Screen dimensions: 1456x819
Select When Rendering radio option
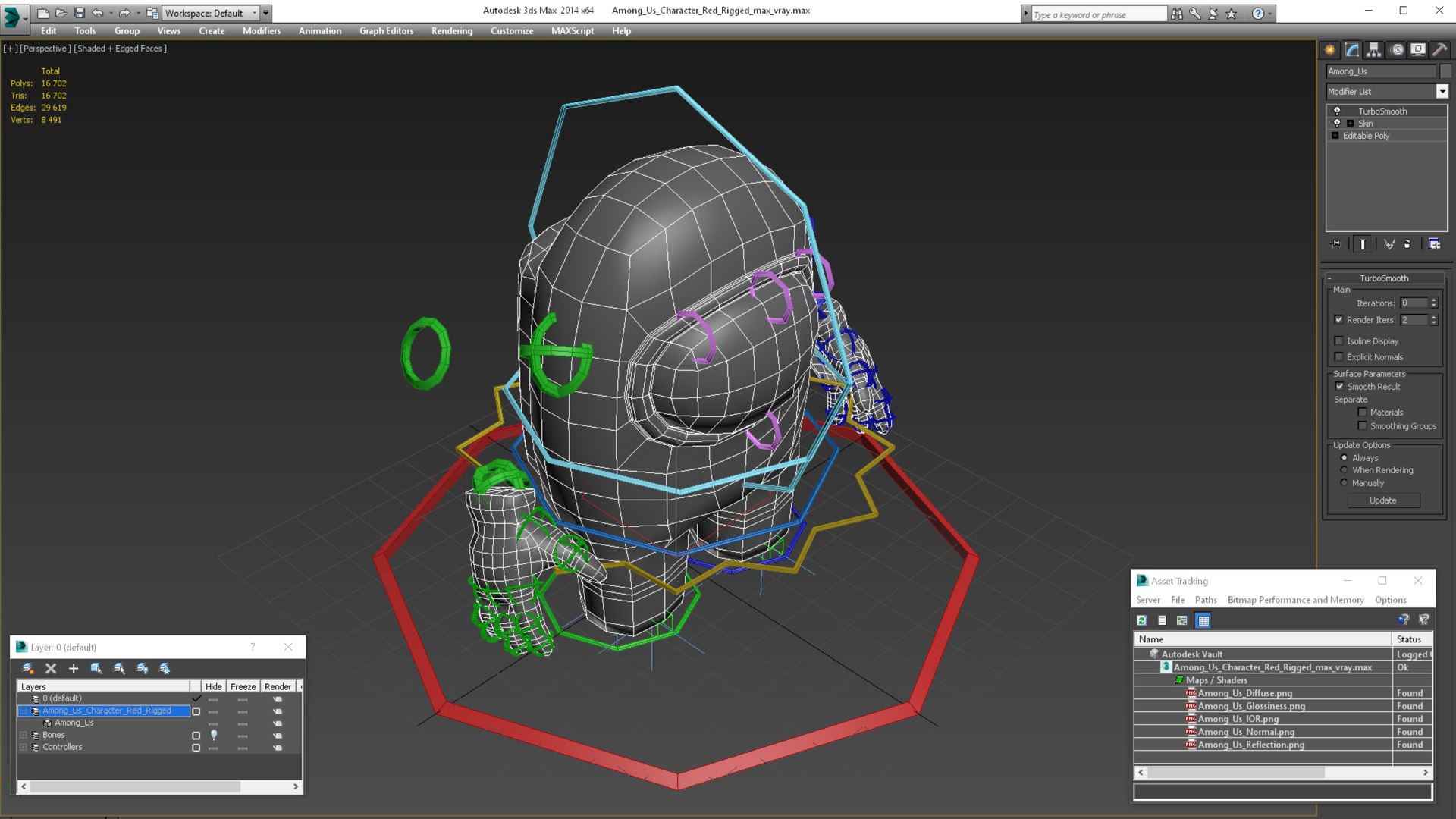tap(1344, 470)
